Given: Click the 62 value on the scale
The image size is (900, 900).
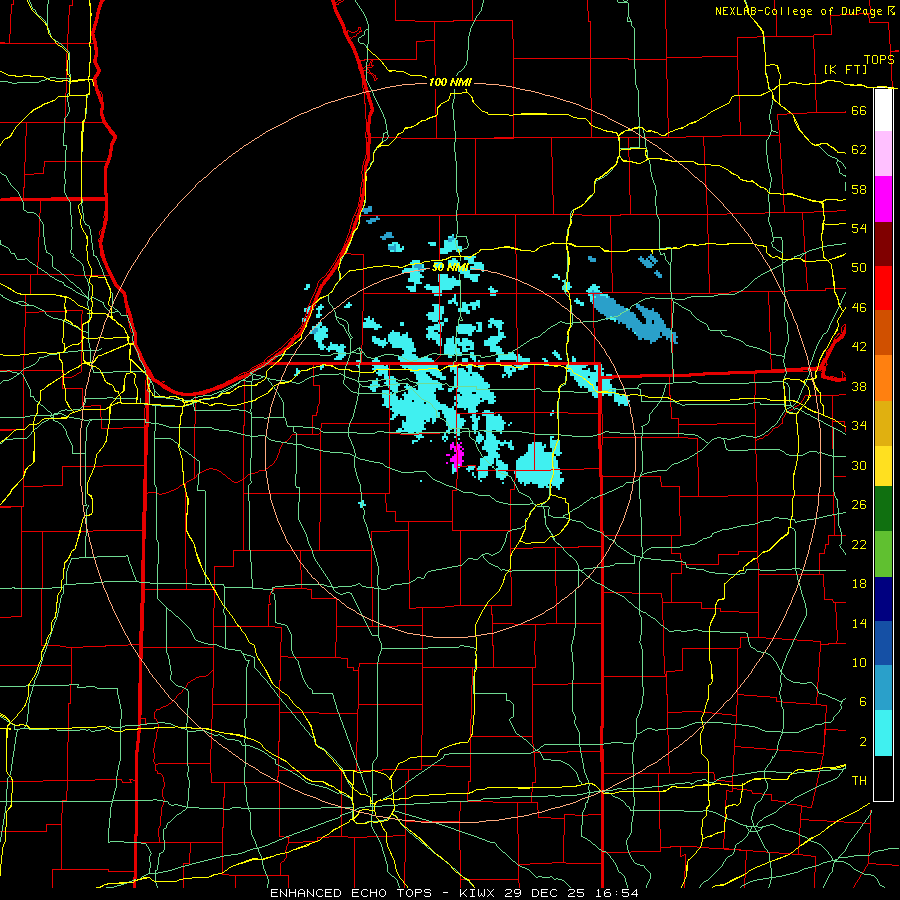Looking at the screenshot, I should [x=859, y=150].
